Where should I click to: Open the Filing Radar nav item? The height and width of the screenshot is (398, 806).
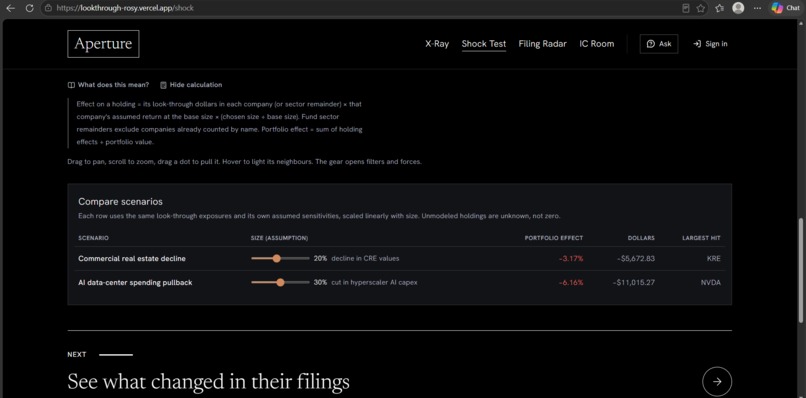click(x=542, y=44)
